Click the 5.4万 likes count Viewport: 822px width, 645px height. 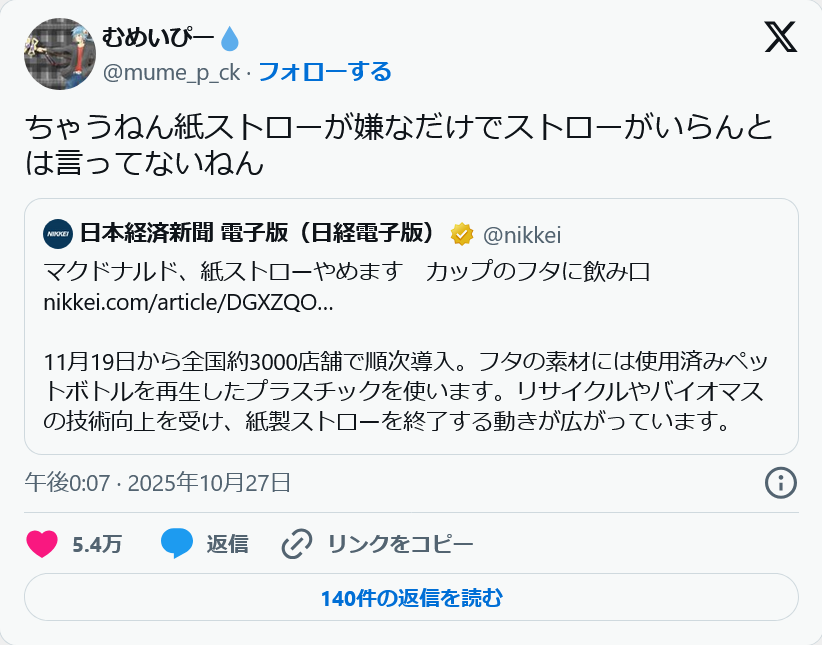(x=97, y=544)
